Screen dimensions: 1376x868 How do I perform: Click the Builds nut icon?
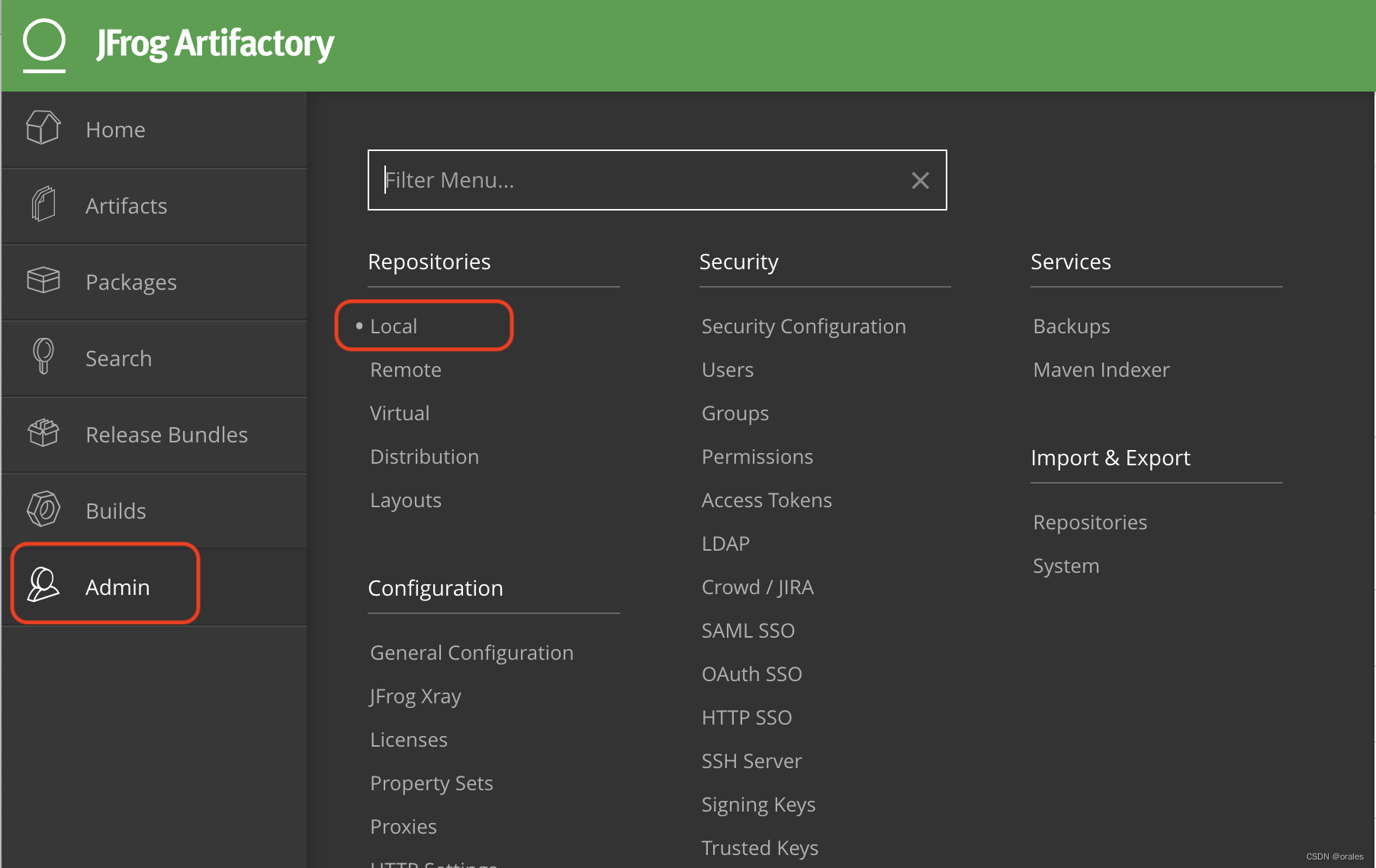[x=43, y=509]
